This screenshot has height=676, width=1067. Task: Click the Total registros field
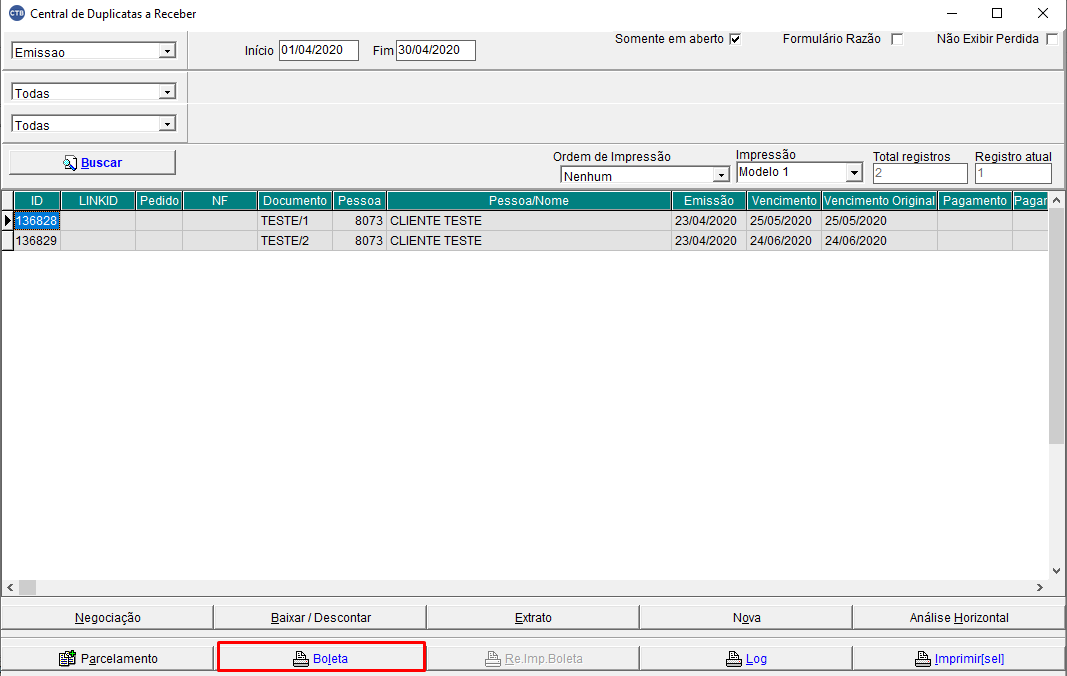pyautogui.click(x=920, y=173)
